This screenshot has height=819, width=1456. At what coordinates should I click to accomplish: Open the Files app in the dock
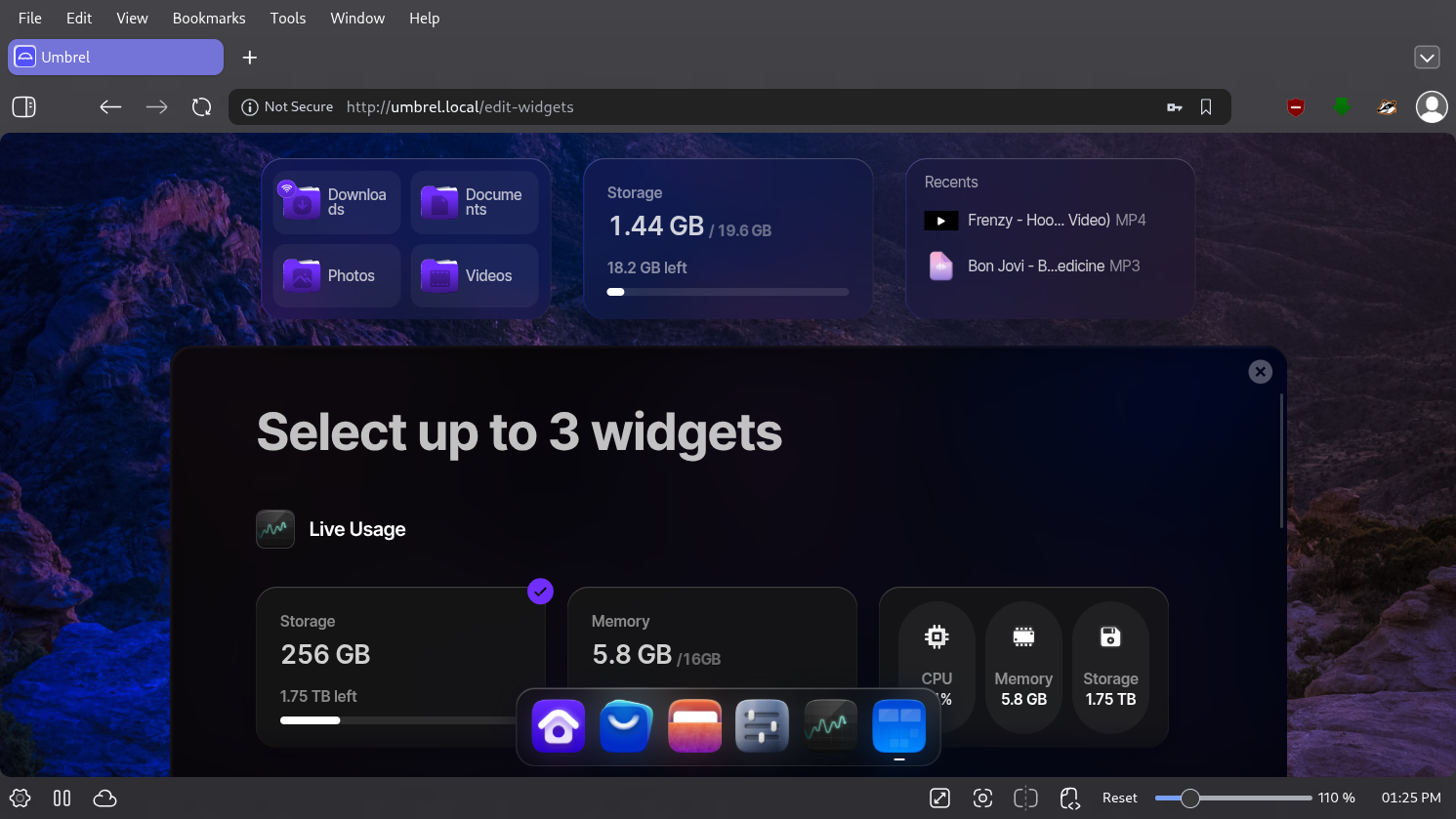[x=694, y=726]
